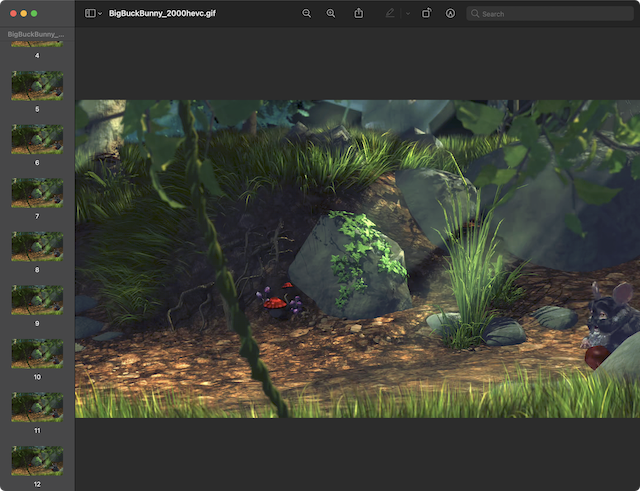The width and height of the screenshot is (640, 491).
Task: Open the Share menu icon
Action: [x=358, y=13]
